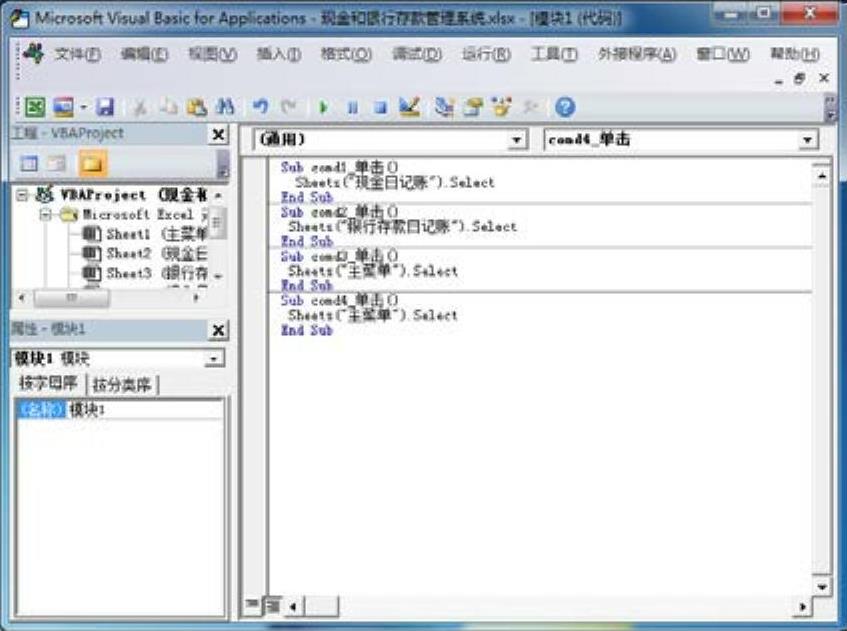Click View Object icon in project panel
Screen dimensions: 847x631
(x=57, y=163)
